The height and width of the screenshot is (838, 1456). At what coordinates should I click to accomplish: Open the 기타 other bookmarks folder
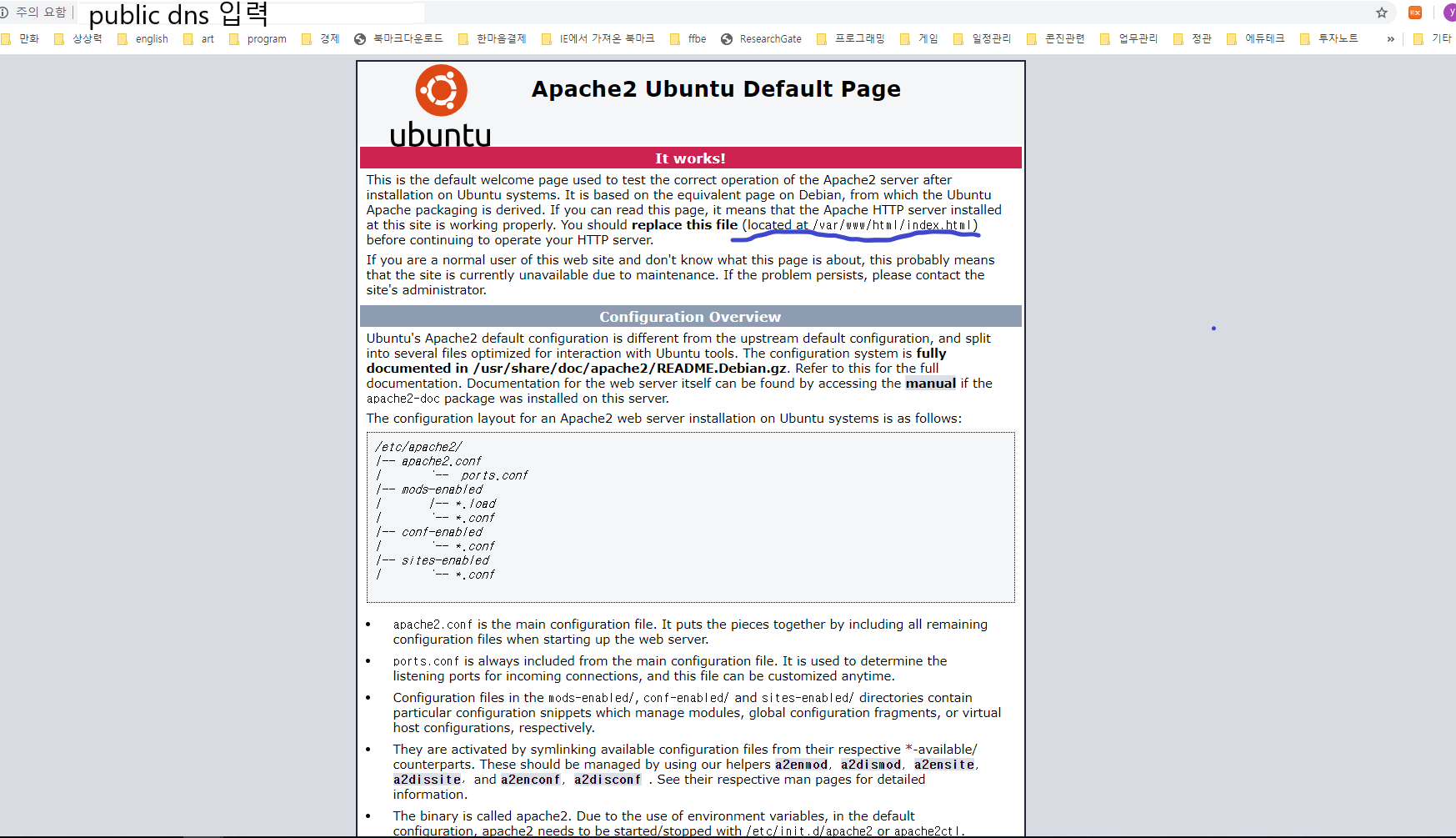[1433, 38]
